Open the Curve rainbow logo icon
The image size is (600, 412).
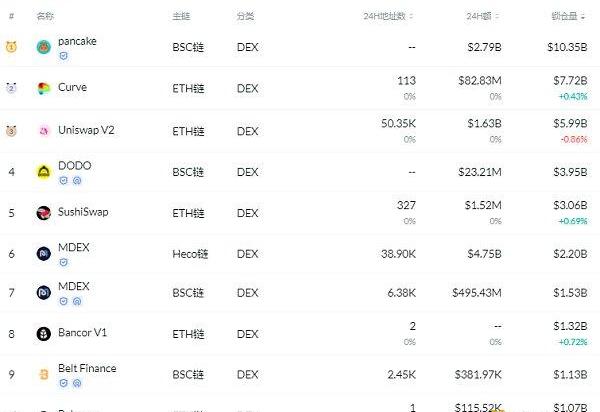[x=44, y=88]
